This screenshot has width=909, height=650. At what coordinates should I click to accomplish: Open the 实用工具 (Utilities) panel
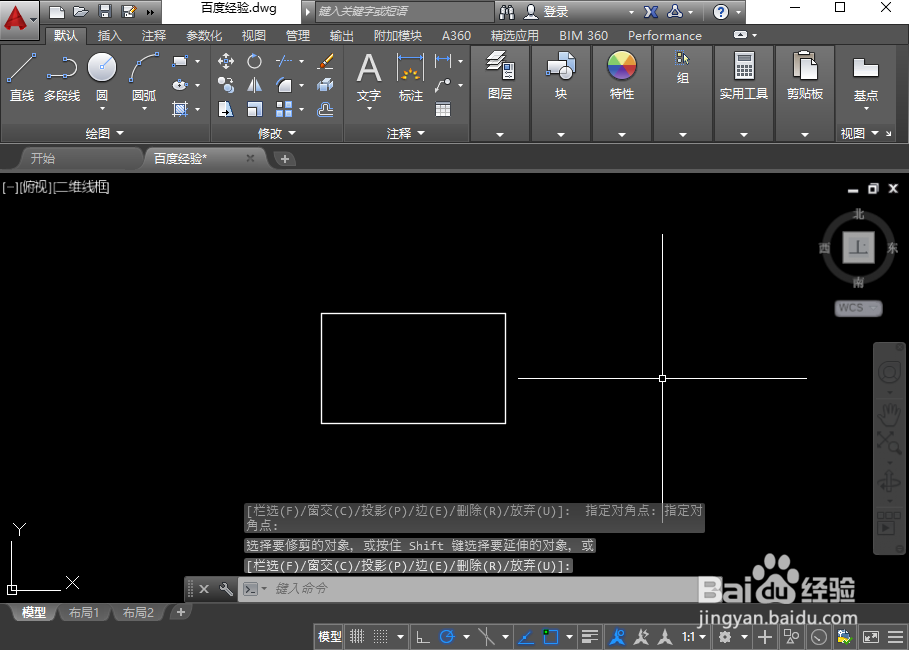[x=744, y=76]
